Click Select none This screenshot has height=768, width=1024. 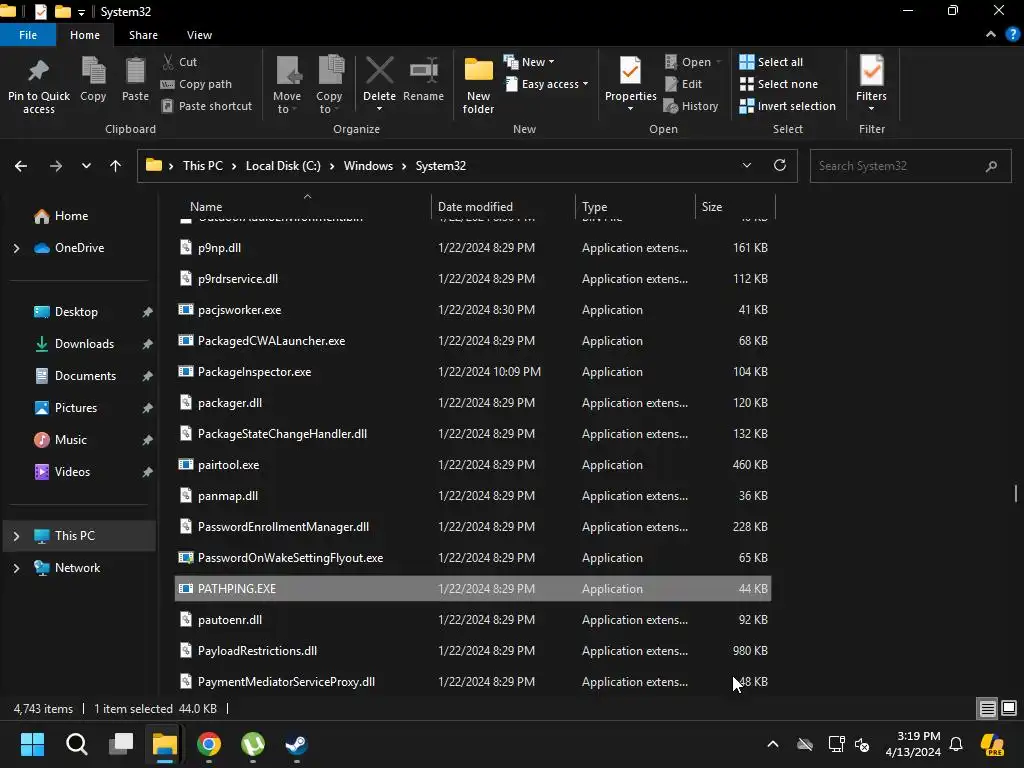[778, 84]
